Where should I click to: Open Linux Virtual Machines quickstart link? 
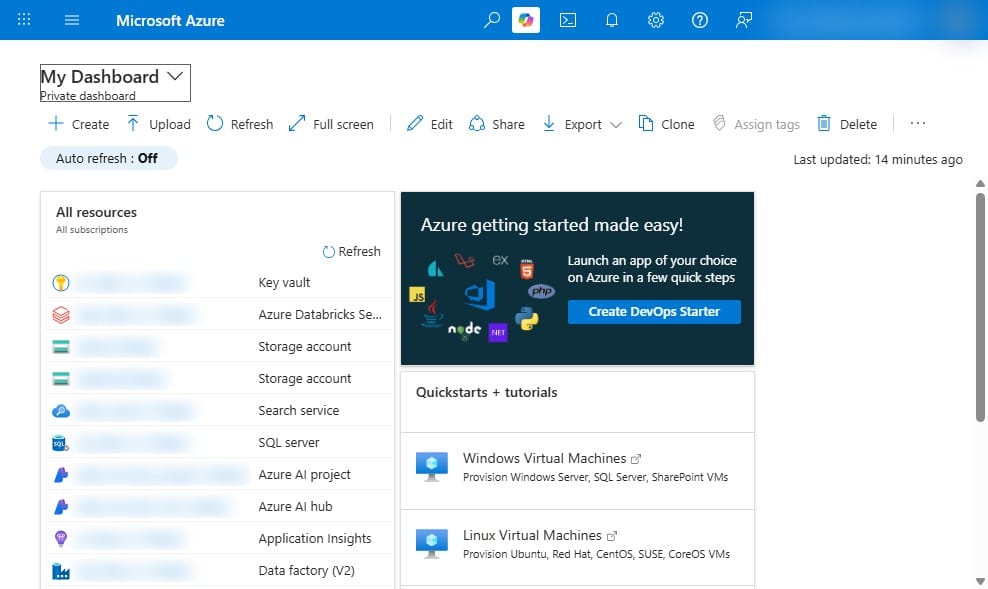532,535
